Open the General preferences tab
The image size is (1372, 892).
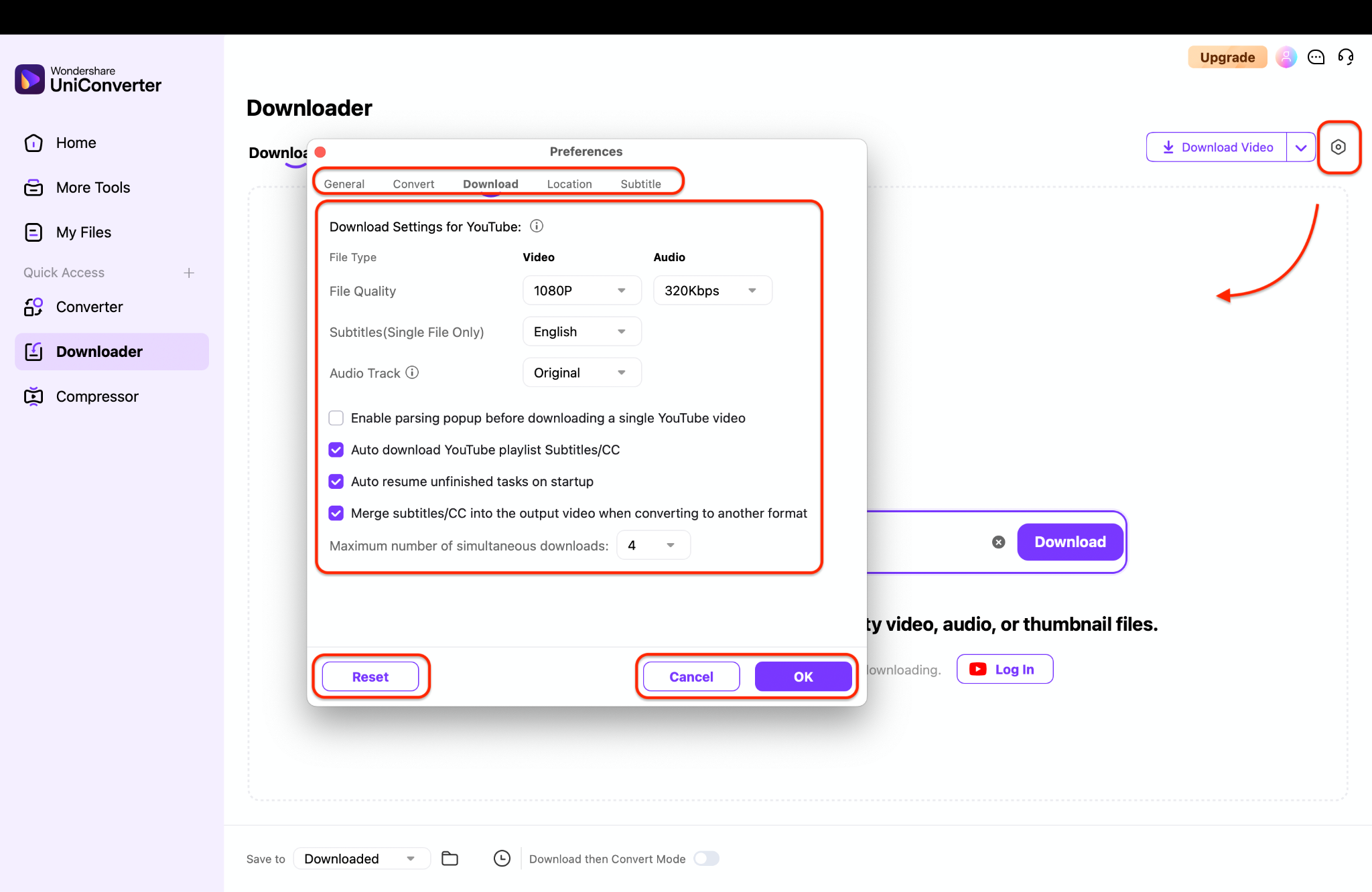[x=344, y=183]
